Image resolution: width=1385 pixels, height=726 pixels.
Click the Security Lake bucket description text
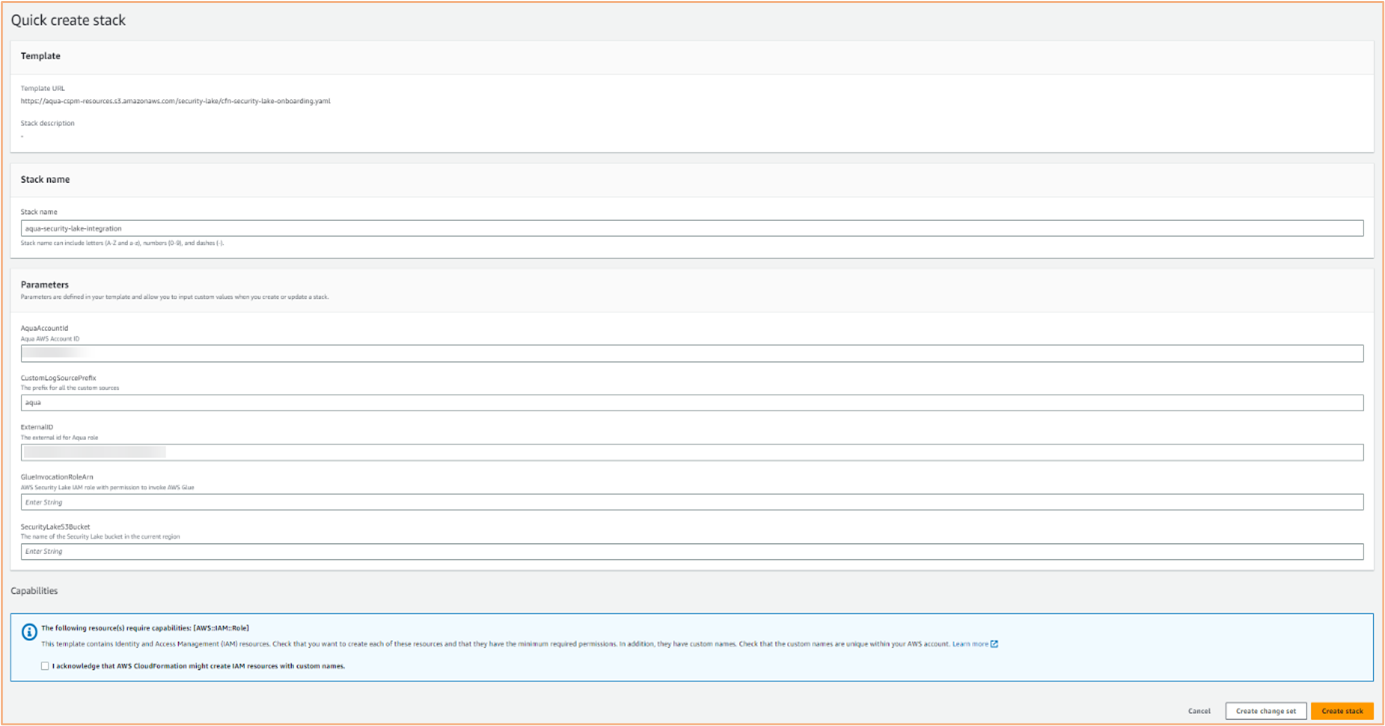[x=101, y=537]
